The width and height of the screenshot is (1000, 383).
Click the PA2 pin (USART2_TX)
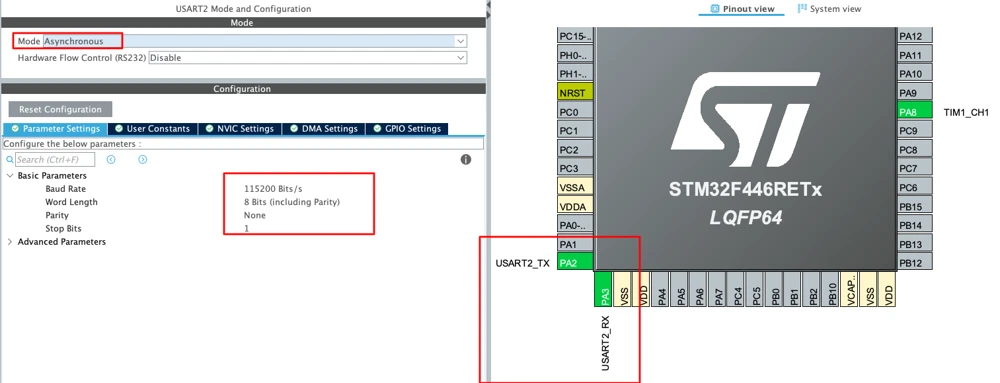pos(575,262)
